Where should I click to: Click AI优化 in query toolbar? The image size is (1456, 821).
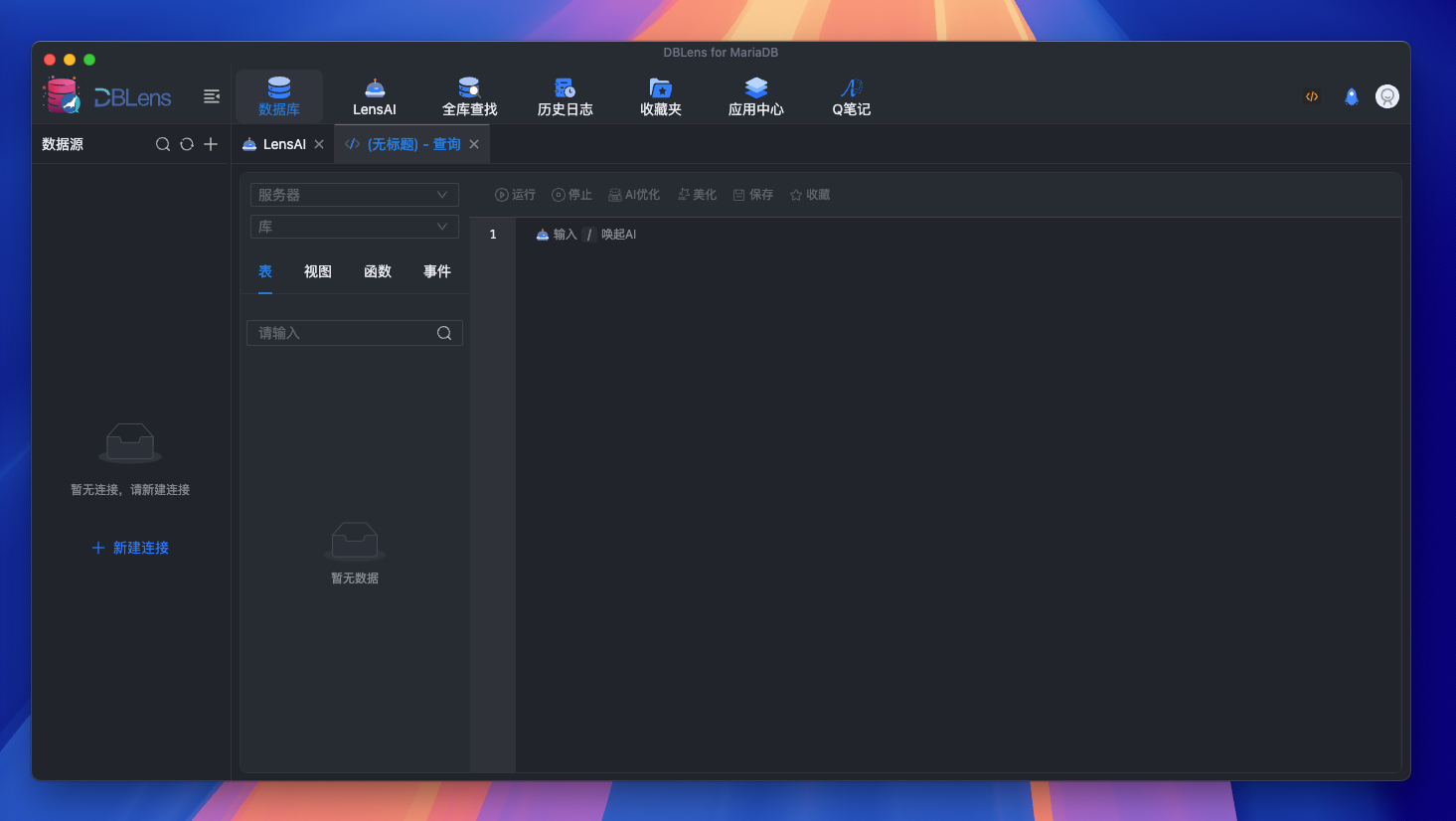pos(634,195)
